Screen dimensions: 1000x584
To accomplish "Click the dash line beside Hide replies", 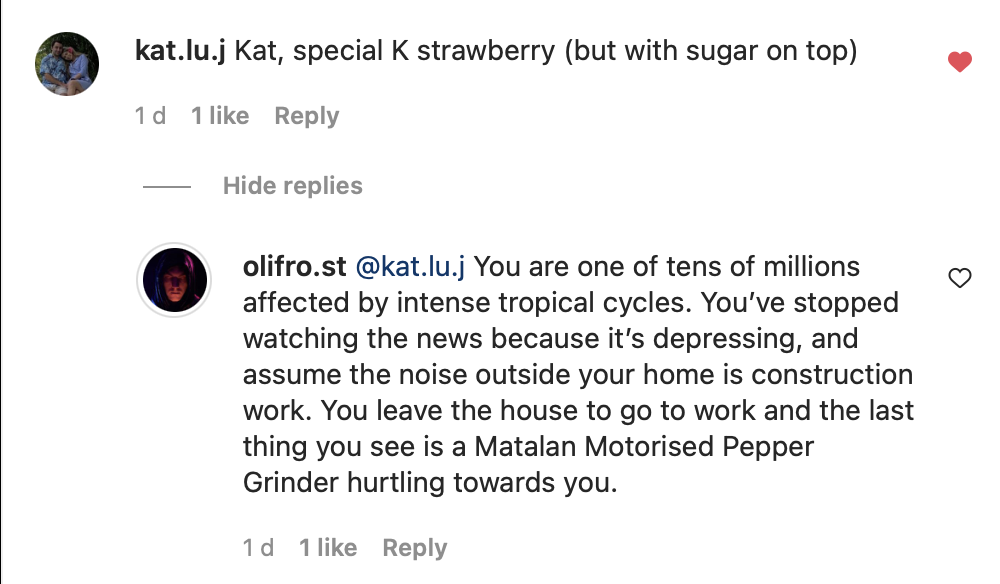I will pos(166,187).
